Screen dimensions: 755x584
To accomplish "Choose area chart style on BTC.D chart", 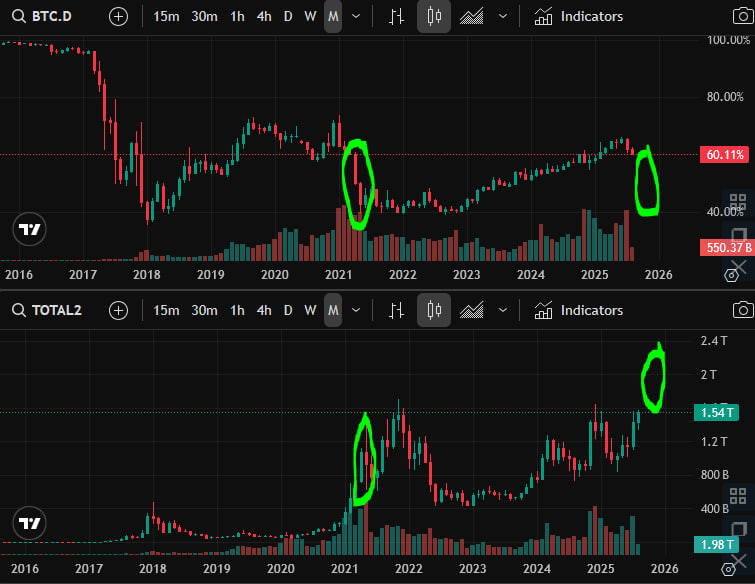I will coord(471,16).
